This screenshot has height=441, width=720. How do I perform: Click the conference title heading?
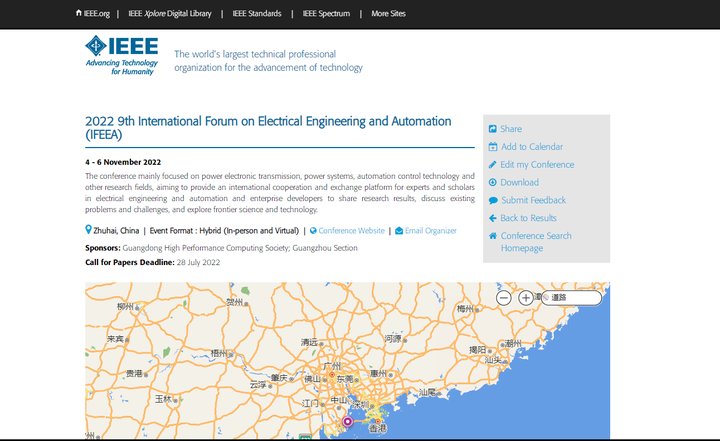click(268, 128)
